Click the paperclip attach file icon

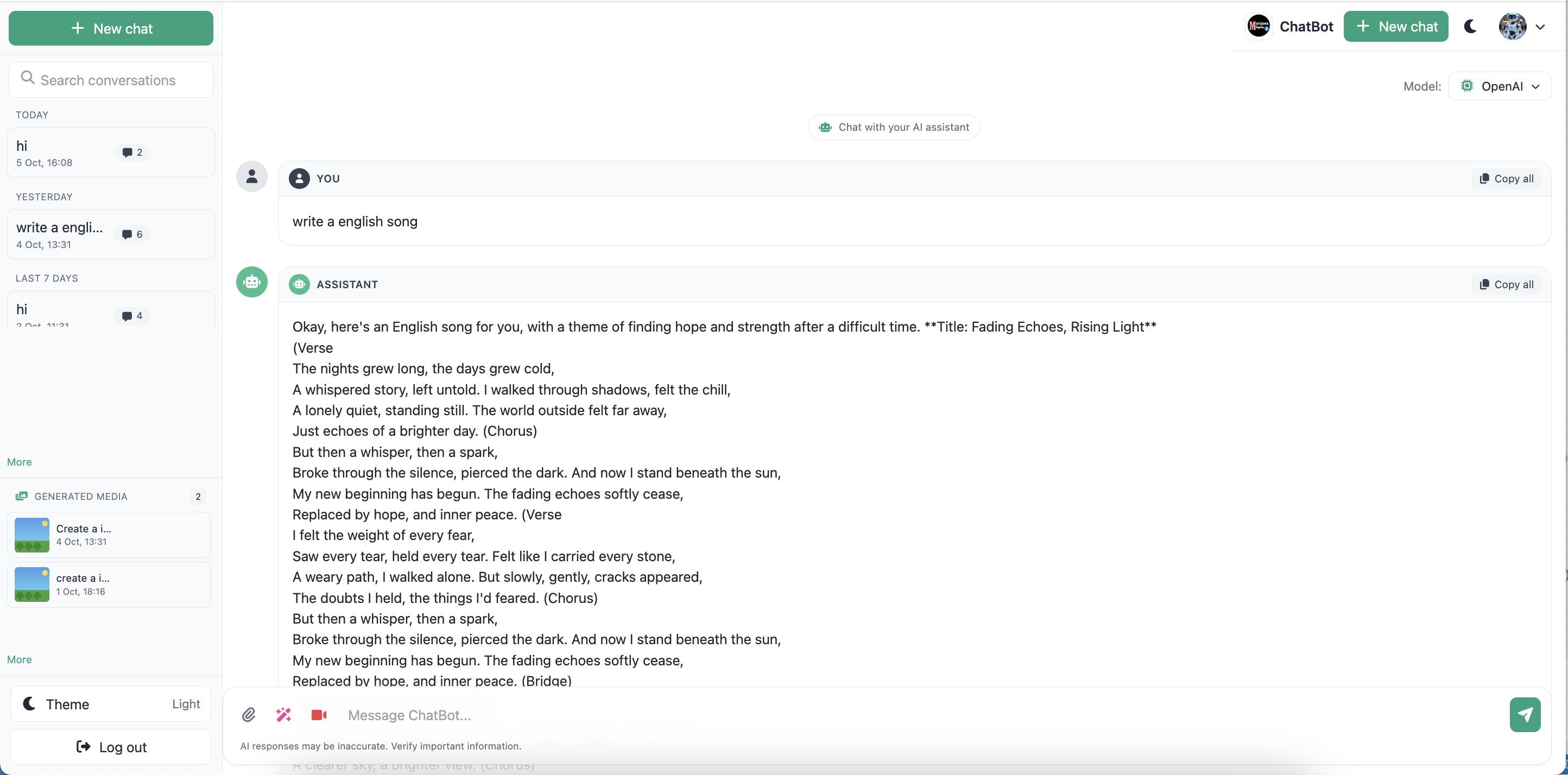pos(248,715)
